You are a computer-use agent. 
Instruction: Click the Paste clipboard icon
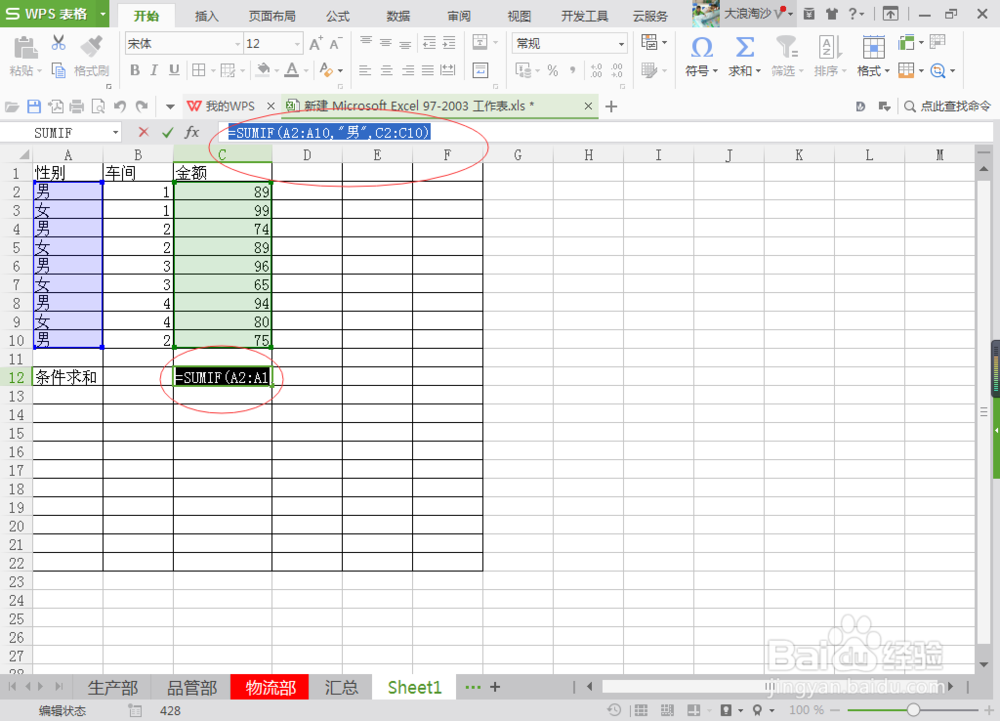coord(25,48)
